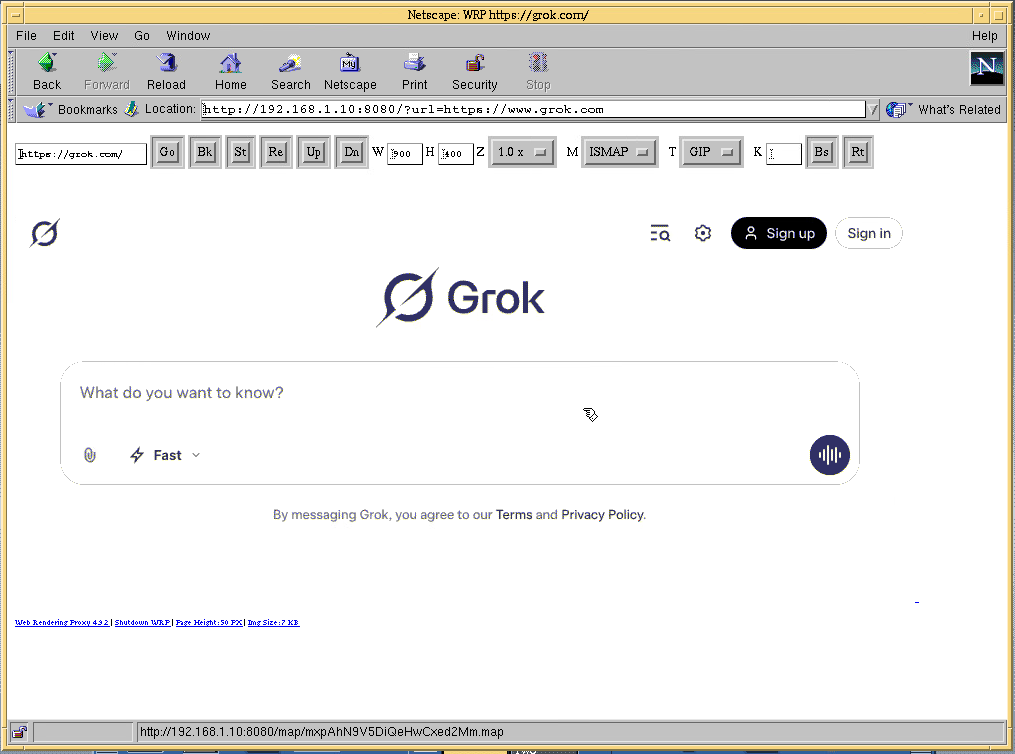Click the paperclip attach file icon
This screenshot has height=754, width=1015.
[x=90, y=455]
